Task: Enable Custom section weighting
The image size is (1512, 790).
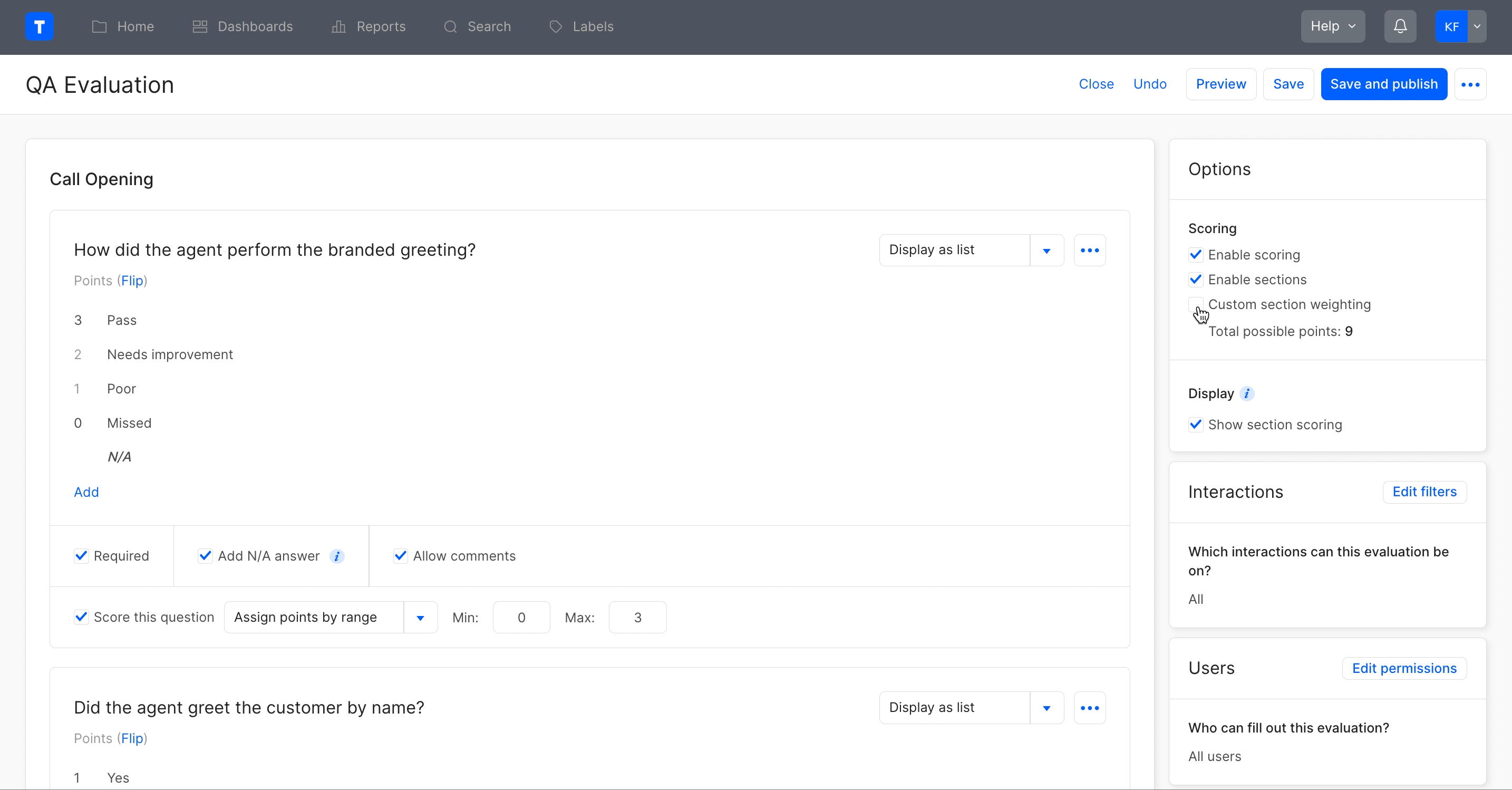Action: point(1195,304)
